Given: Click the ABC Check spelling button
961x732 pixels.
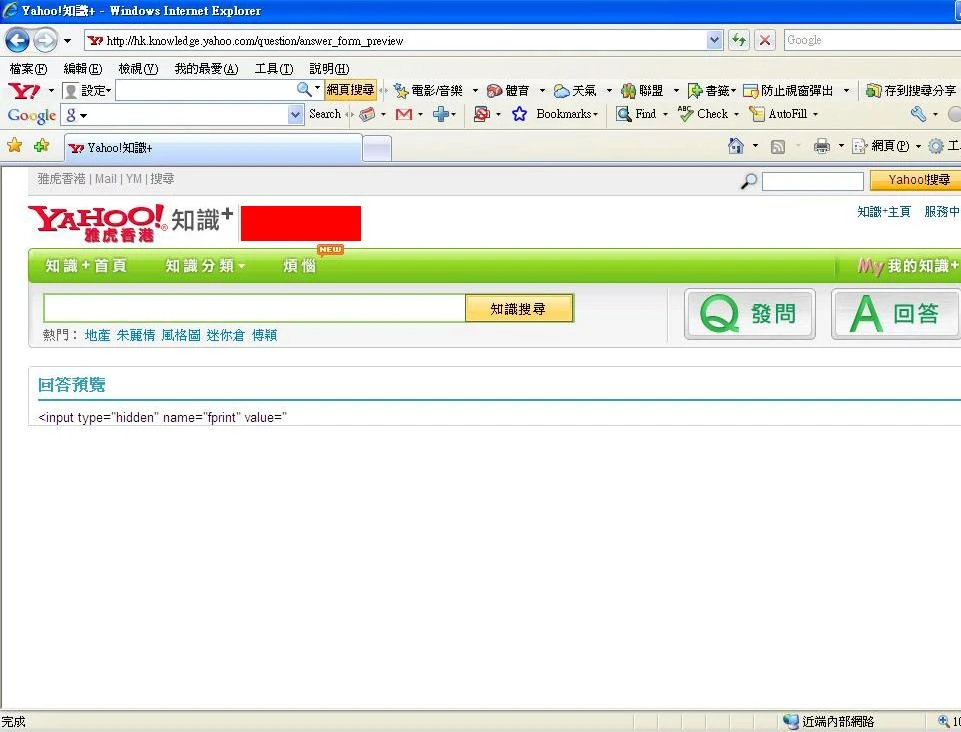Looking at the screenshot, I should point(704,113).
